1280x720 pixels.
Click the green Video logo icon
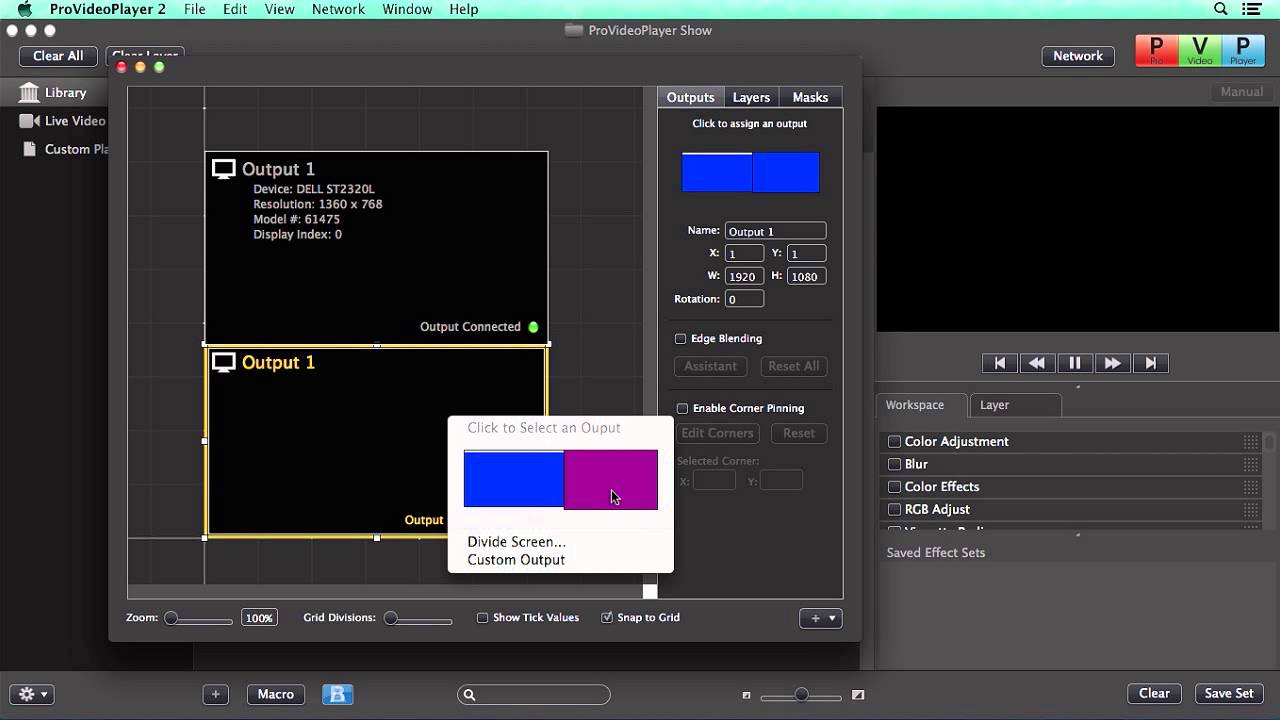click(x=1200, y=51)
